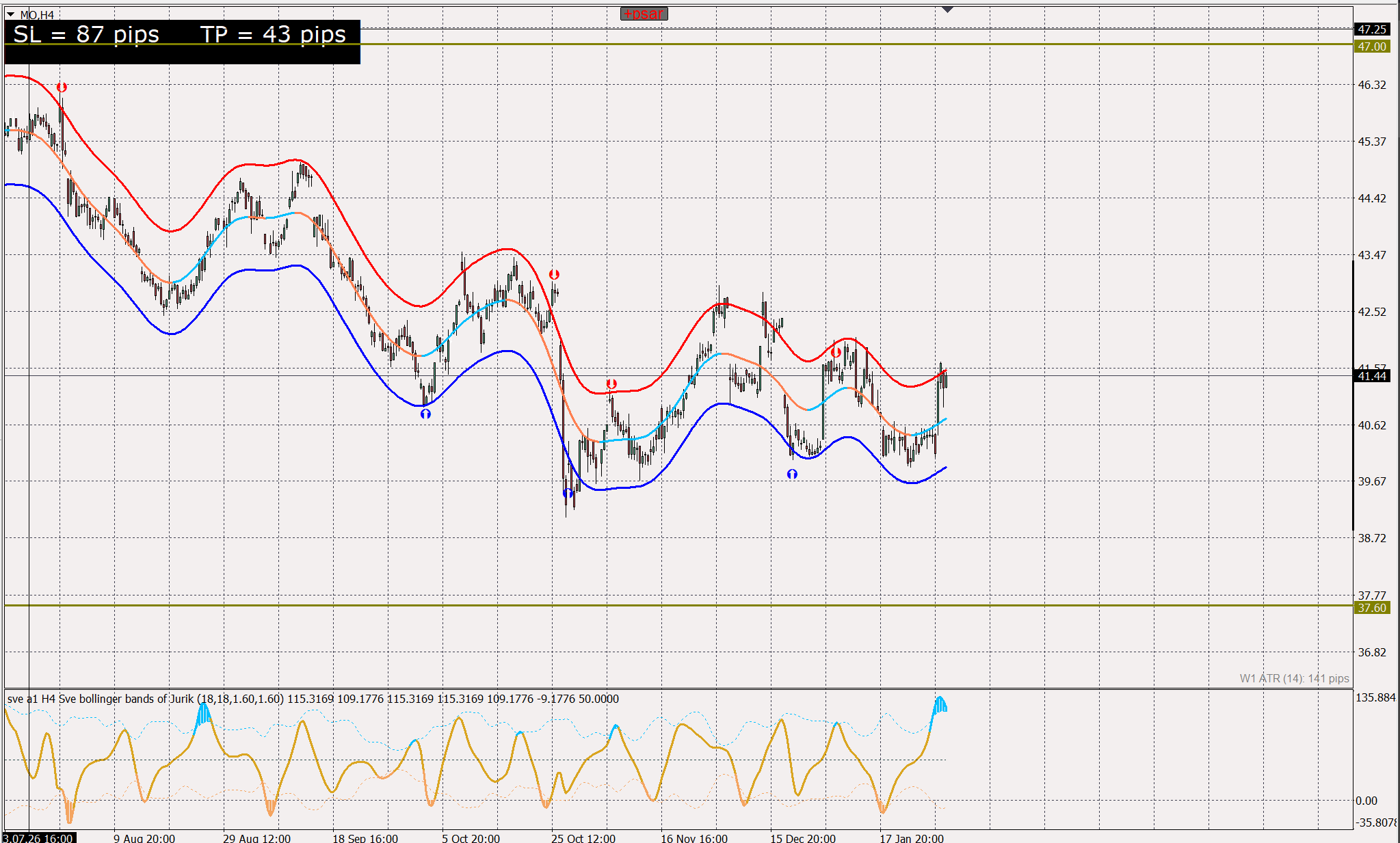Click red arrow above the late-October price drop
The image size is (1400, 843).
tap(554, 275)
